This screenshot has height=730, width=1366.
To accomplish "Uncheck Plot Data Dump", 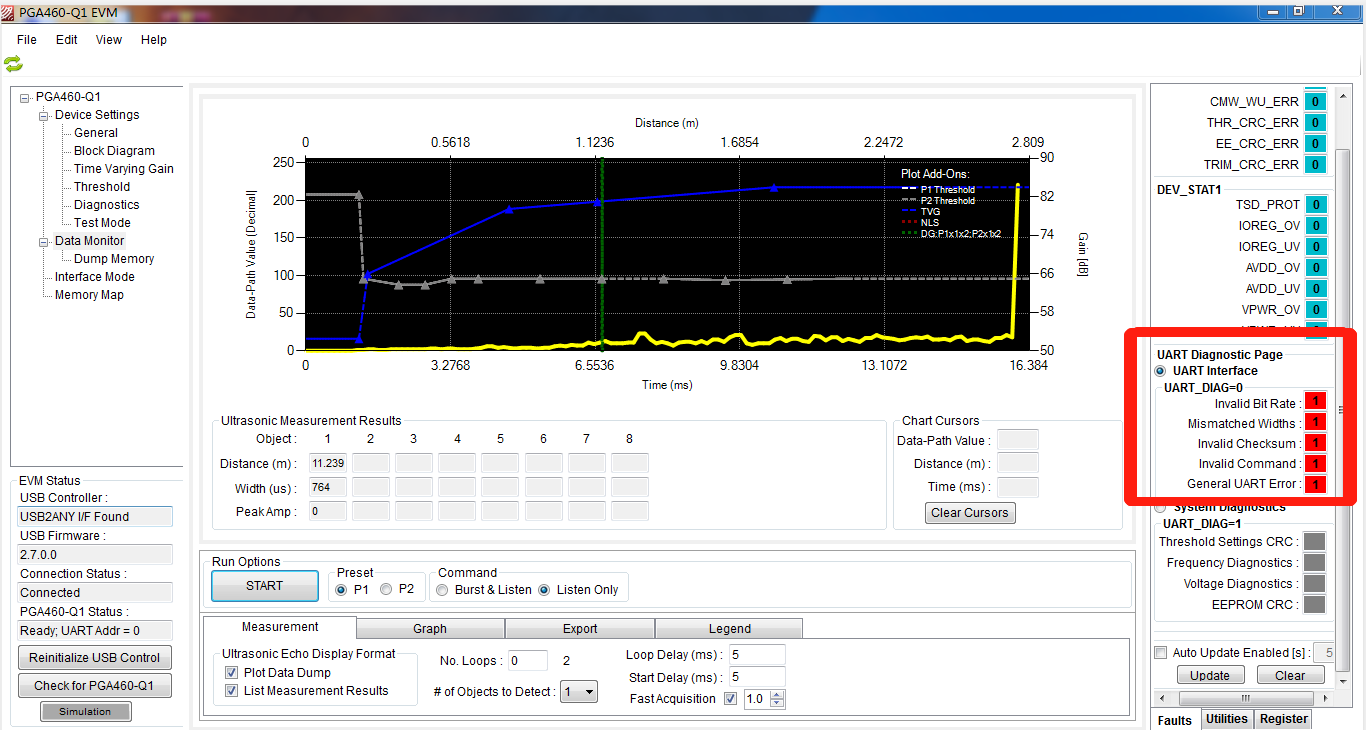I will [x=231, y=672].
